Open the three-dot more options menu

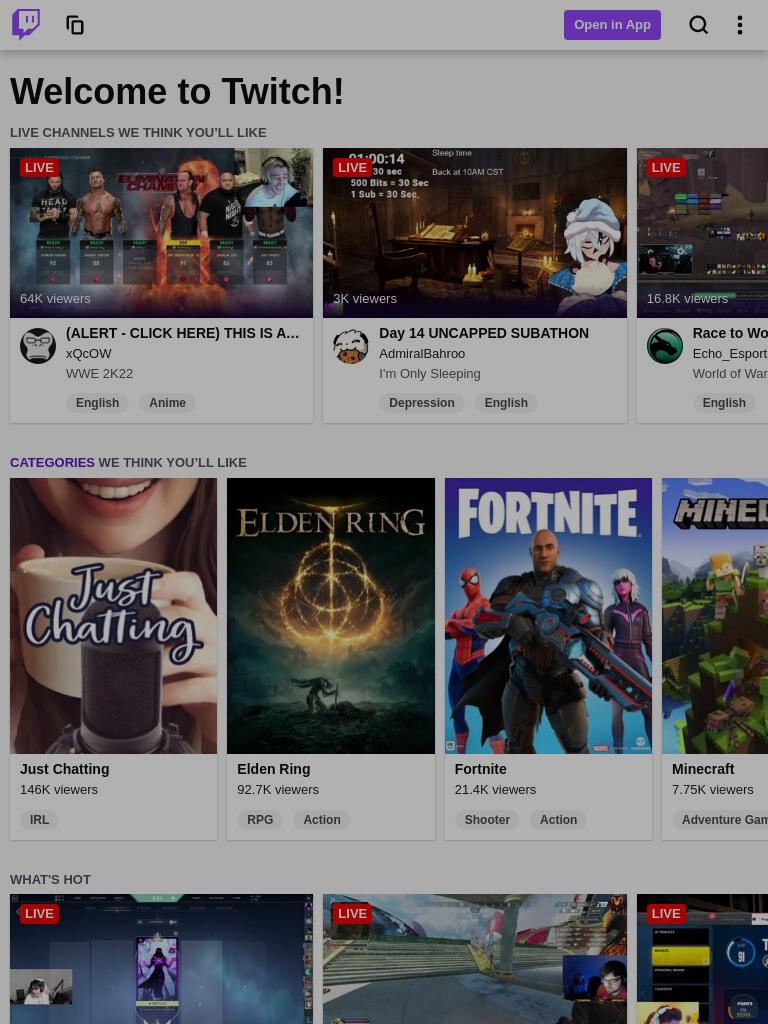click(739, 25)
